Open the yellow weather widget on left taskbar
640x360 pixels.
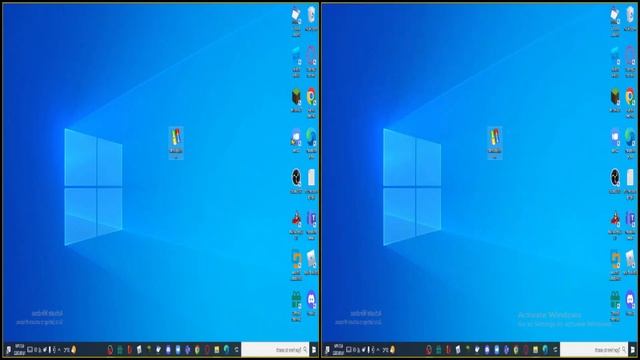tap(74, 350)
